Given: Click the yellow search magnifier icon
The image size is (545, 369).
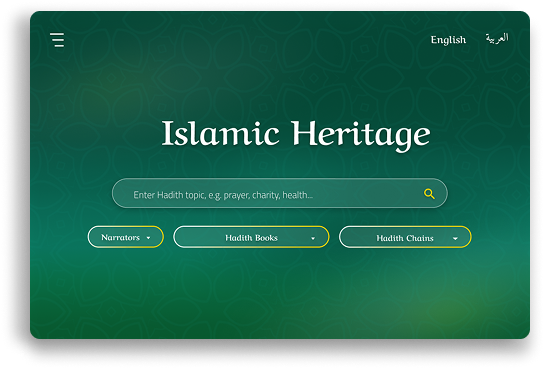Looking at the screenshot, I should [x=429, y=194].
